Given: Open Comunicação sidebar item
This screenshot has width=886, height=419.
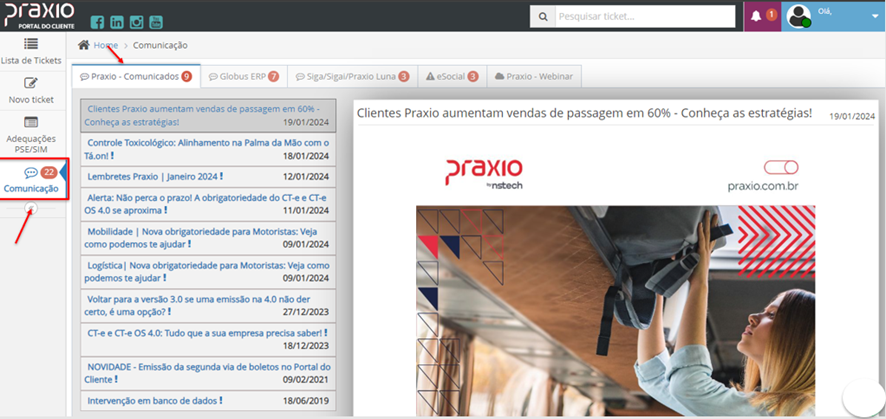Looking at the screenshot, I should click(33, 179).
